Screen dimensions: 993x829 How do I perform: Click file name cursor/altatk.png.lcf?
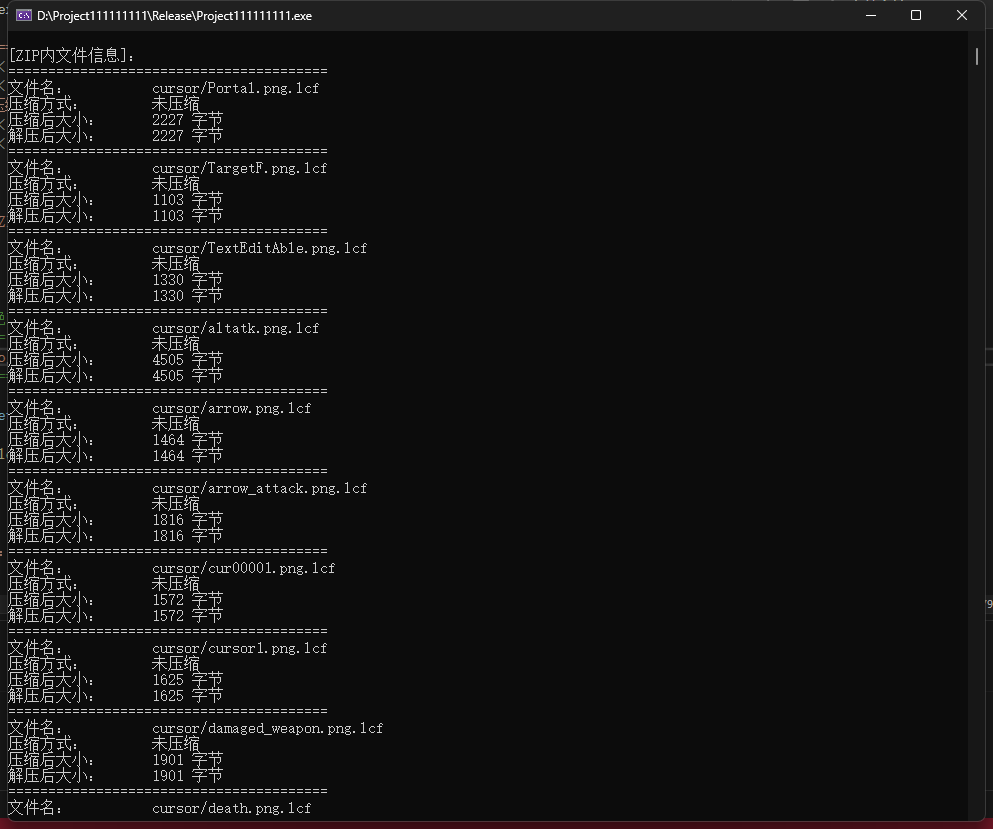(x=236, y=328)
